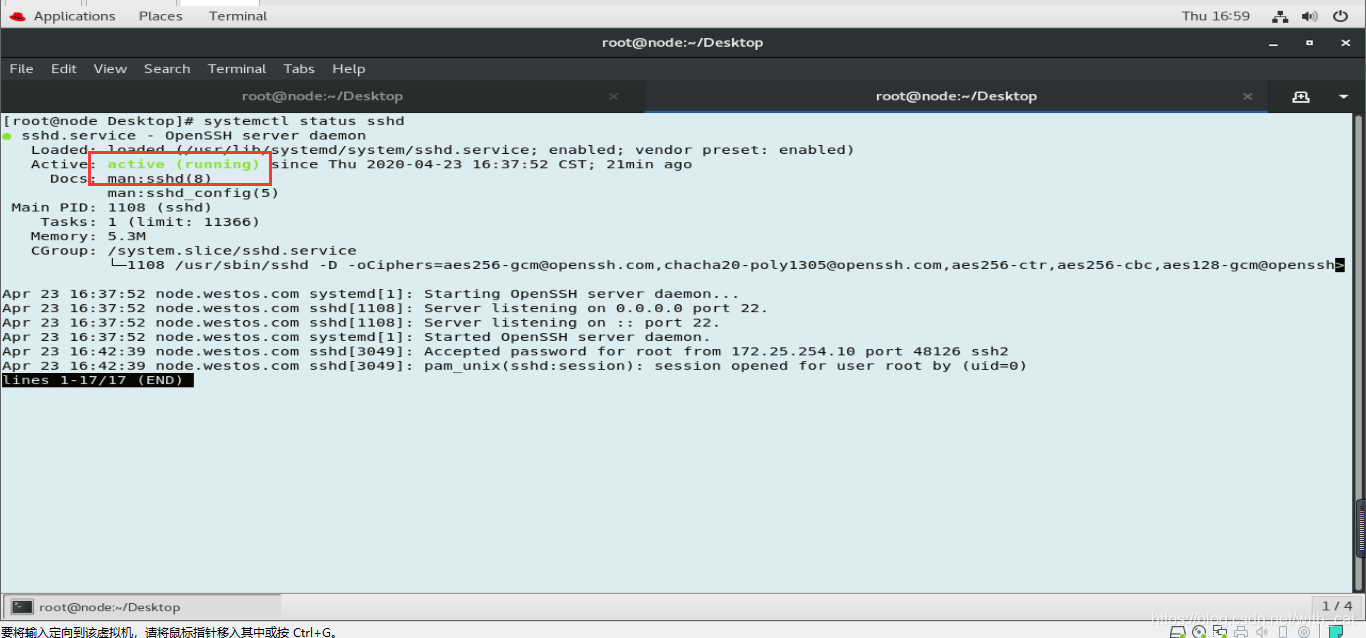Close the inactive root@node:~/Desktop tab
The width and height of the screenshot is (1366, 638).
(613, 96)
